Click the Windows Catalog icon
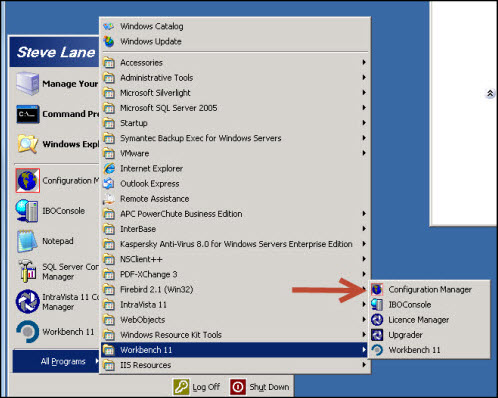This screenshot has width=498, height=398. coord(109,26)
